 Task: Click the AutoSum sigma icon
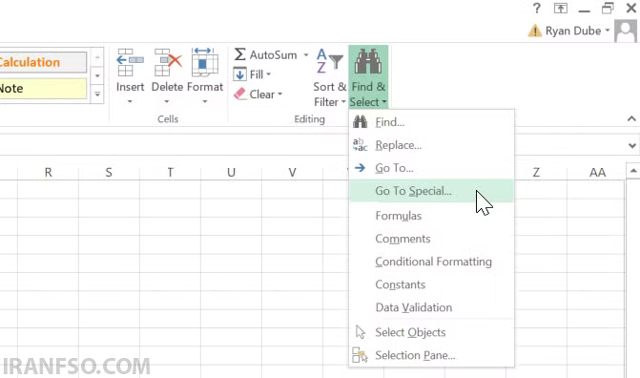click(240, 54)
